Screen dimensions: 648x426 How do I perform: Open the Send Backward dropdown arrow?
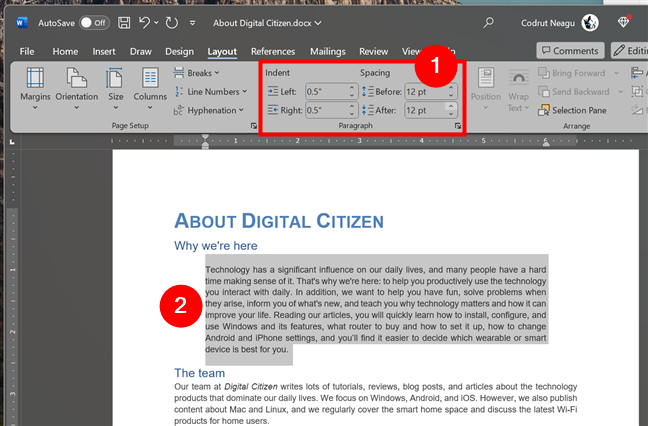pos(620,92)
